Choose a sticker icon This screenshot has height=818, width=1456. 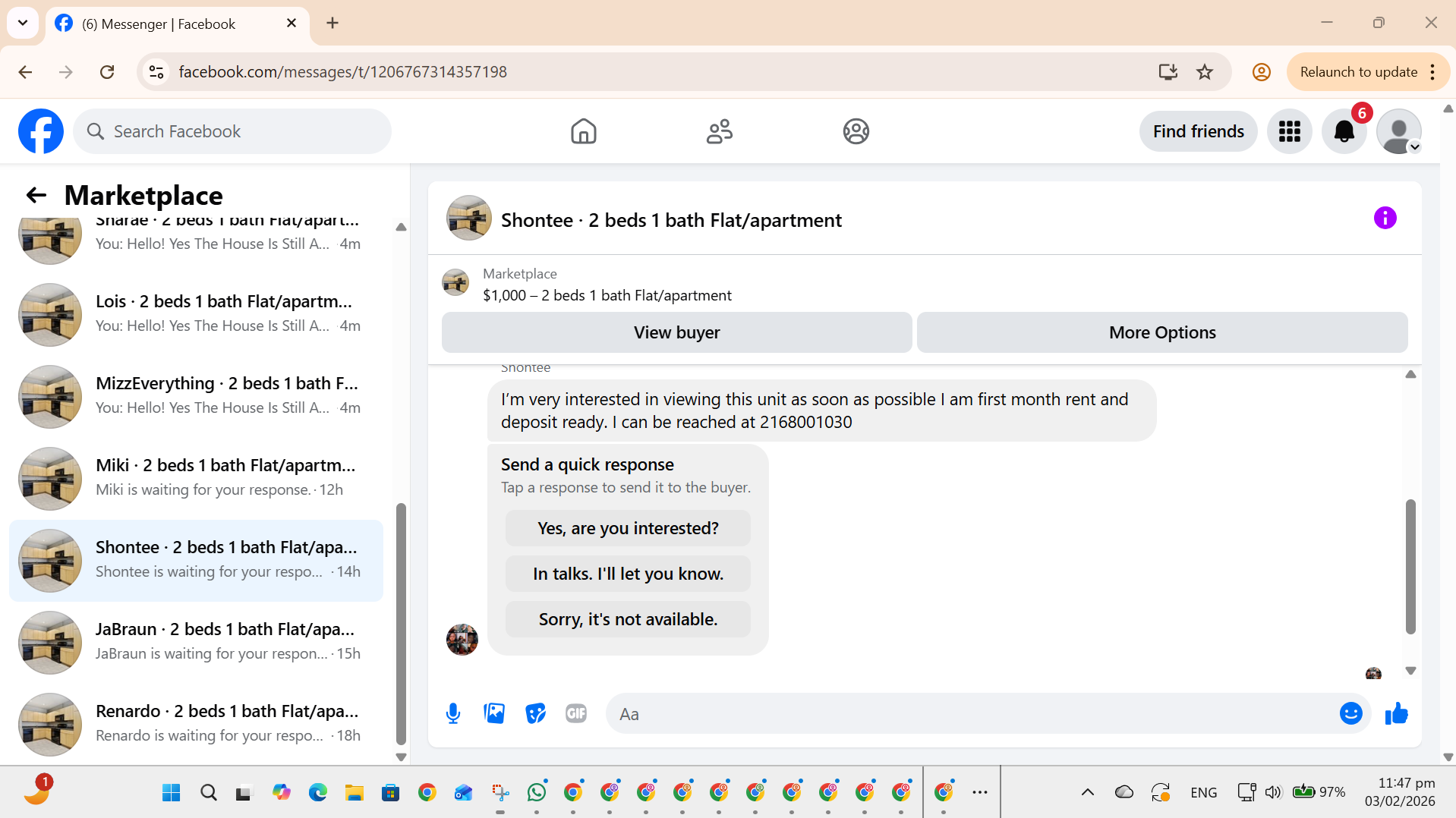pyautogui.click(x=535, y=713)
